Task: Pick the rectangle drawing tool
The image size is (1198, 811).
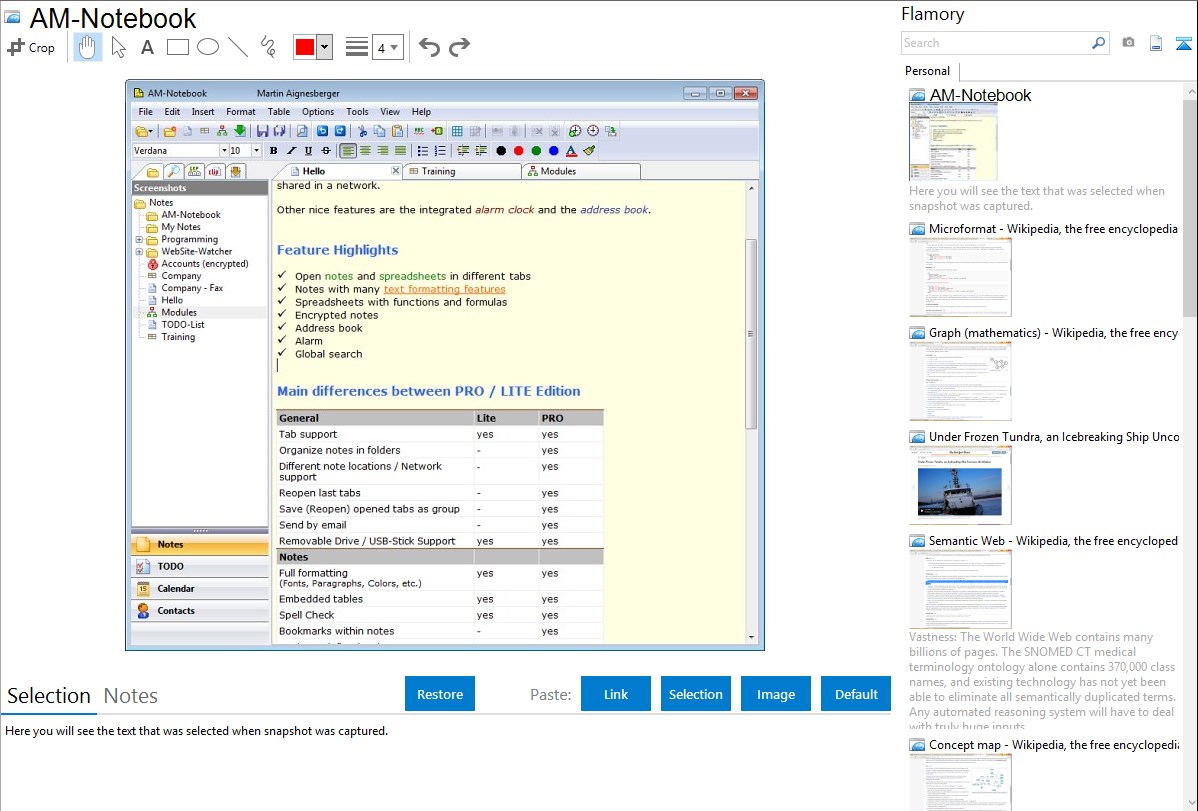Action: coord(177,47)
